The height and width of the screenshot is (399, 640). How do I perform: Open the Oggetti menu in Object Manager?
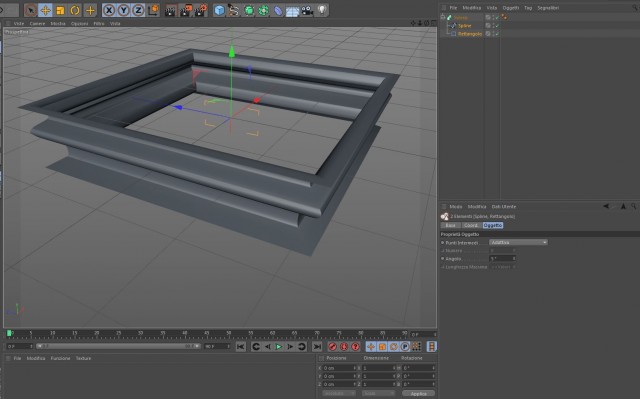(510, 8)
